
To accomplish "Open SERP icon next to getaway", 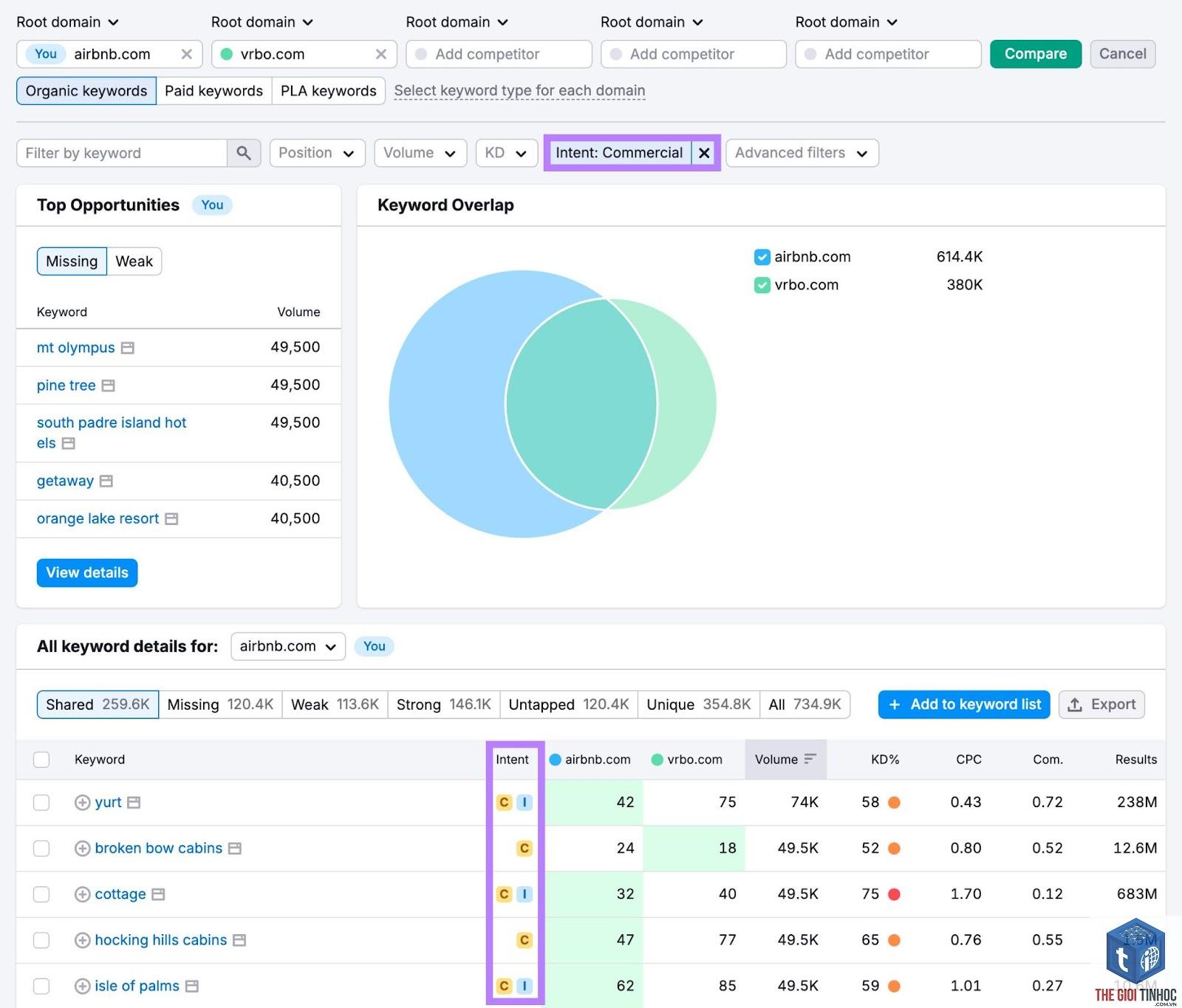I will click(x=106, y=481).
